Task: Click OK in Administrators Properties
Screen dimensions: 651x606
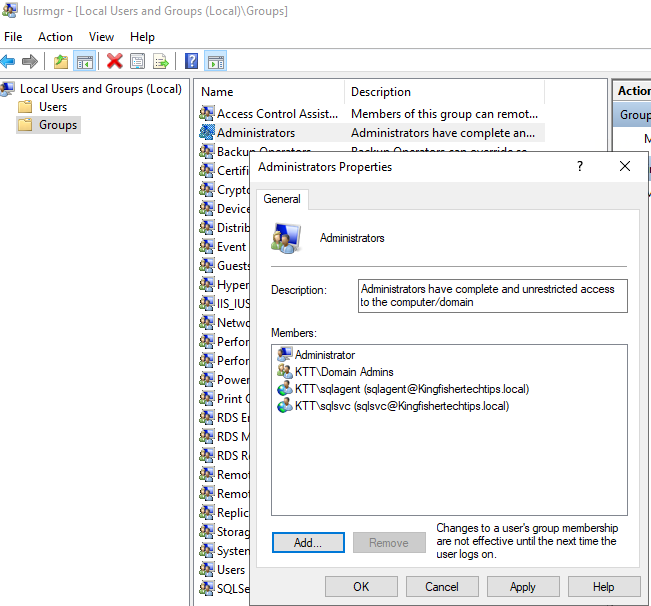Action: (x=361, y=586)
